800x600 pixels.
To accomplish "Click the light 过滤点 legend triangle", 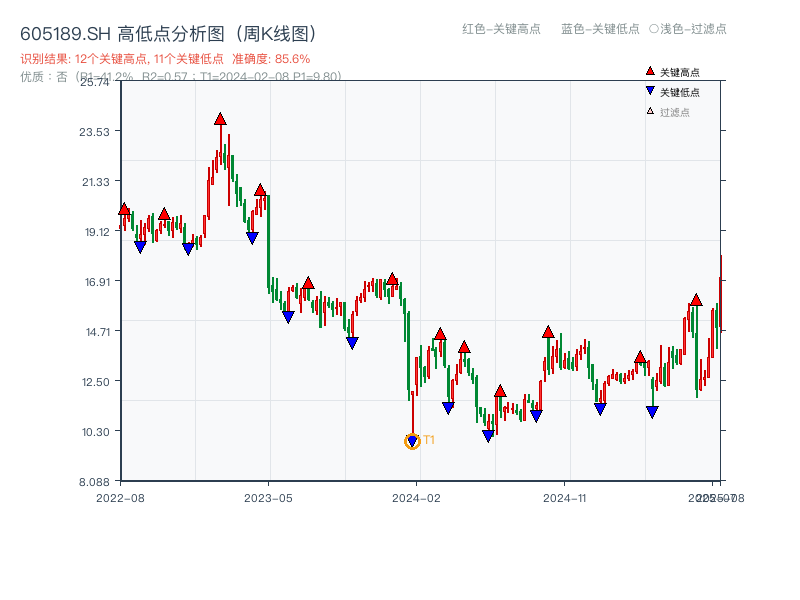I will click(x=650, y=111).
